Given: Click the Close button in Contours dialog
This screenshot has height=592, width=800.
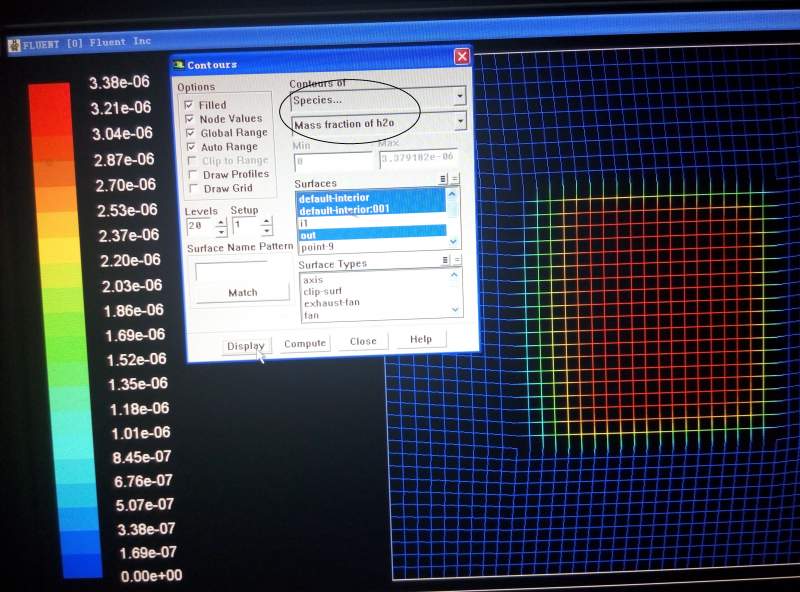Looking at the screenshot, I should coord(363,341).
